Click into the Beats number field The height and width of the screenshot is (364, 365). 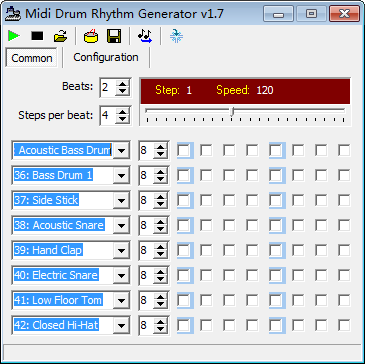tap(108, 88)
